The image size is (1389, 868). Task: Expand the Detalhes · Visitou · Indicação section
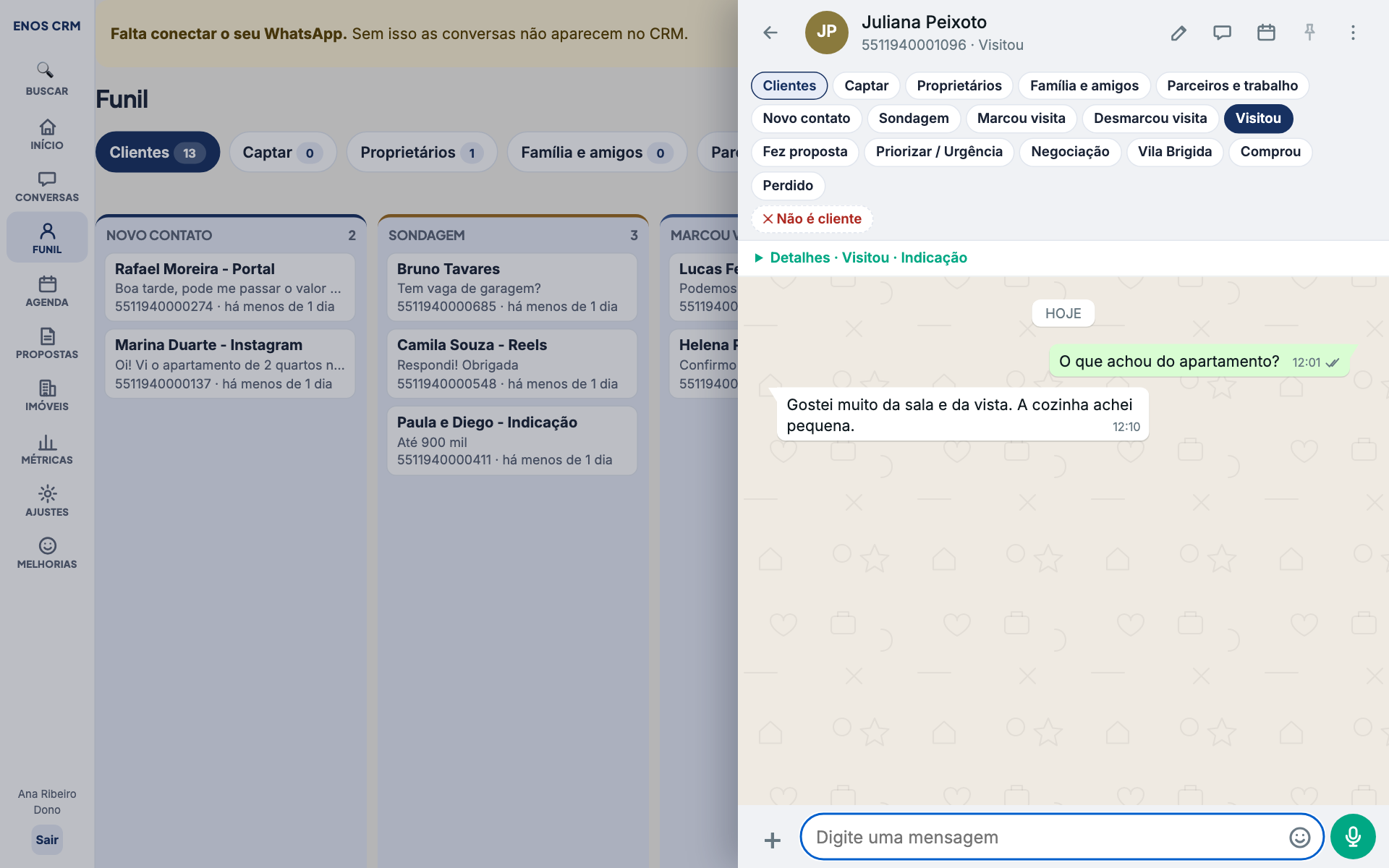click(x=860, y=258)
